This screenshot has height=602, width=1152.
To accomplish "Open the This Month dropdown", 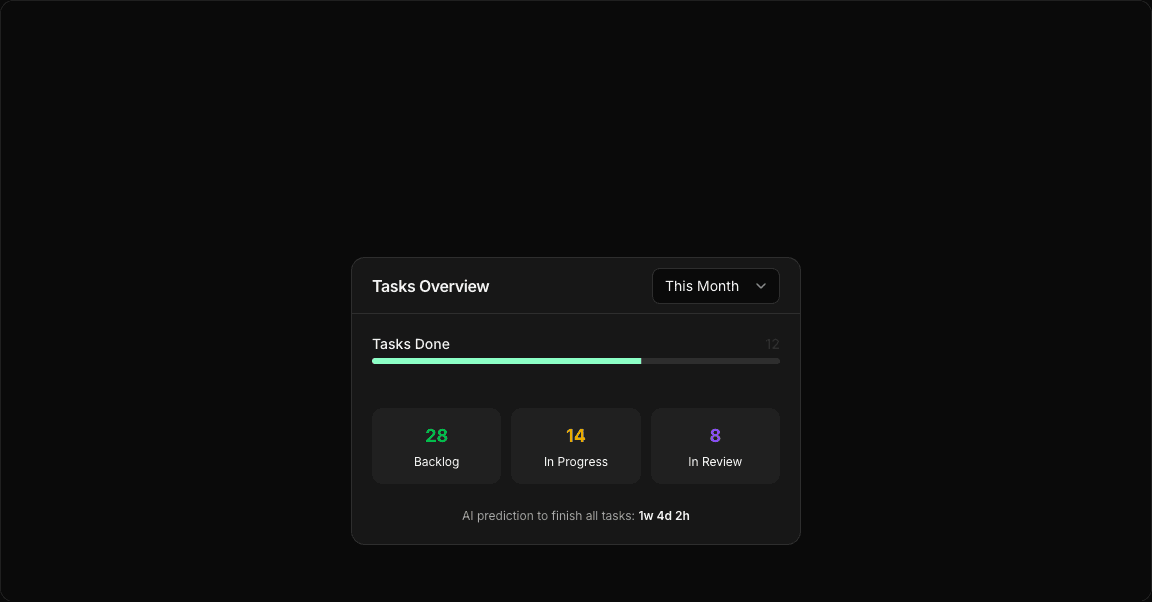I will pos(715,286).
